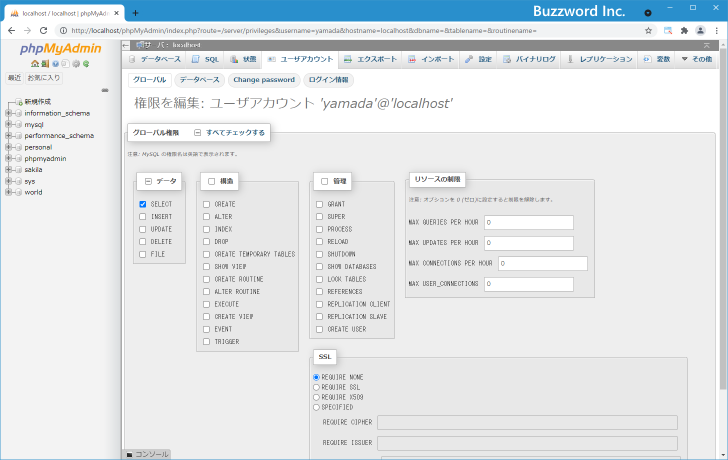Viewport: 728px width, 460px height.
Task: Select the REQUIRE SSL radio button
Action: coord(317,387)
